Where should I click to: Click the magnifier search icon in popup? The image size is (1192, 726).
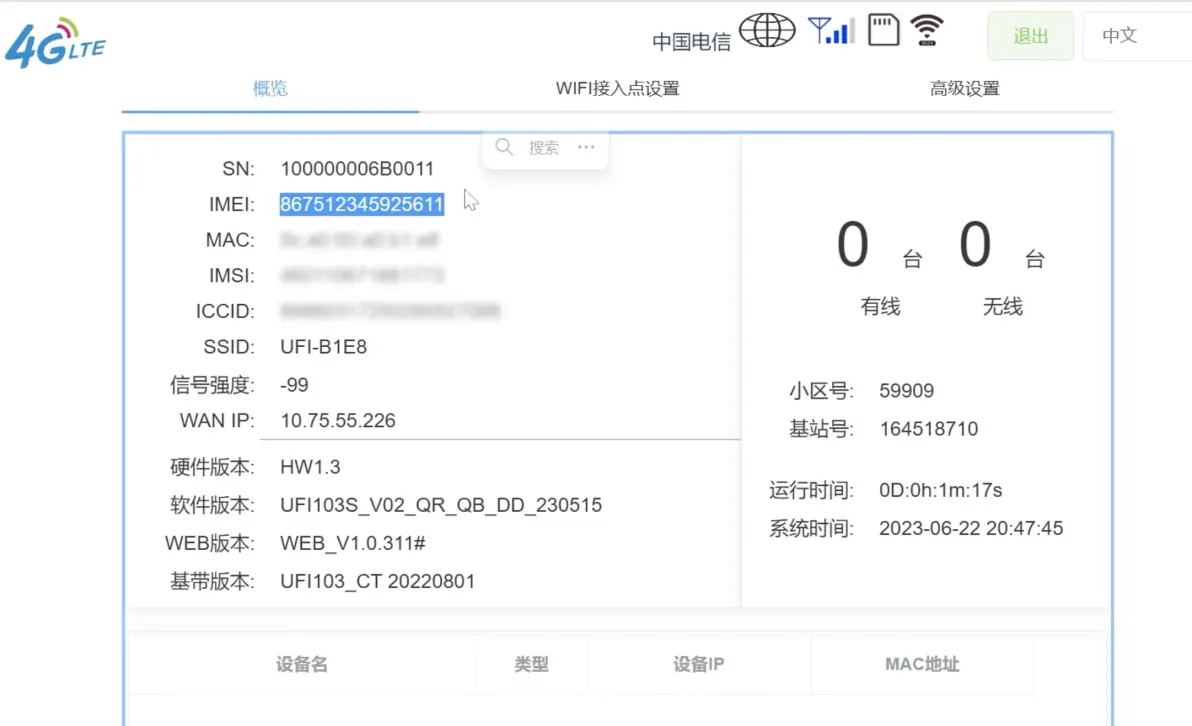pos(505,148)
